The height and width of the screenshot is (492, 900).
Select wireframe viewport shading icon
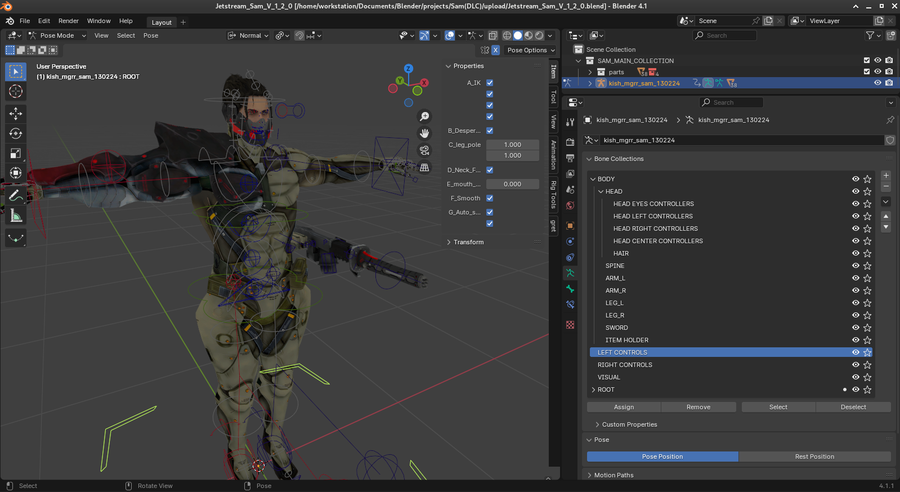[x=507, y=36]
